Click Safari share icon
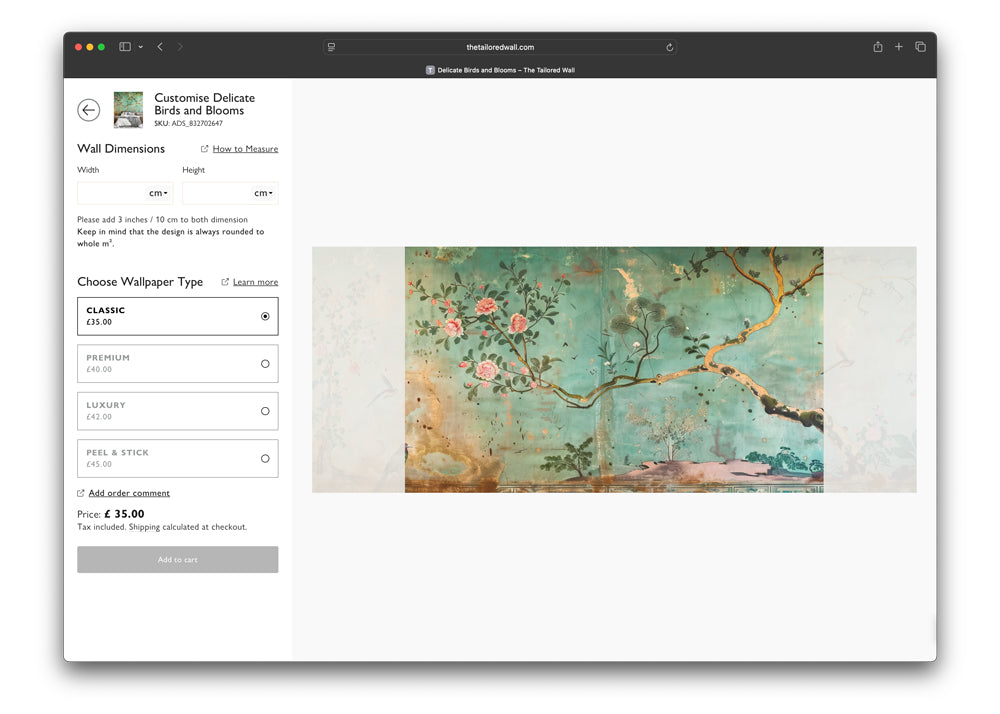The height and width of the screenshot is (714, 1000). (877, 47)
